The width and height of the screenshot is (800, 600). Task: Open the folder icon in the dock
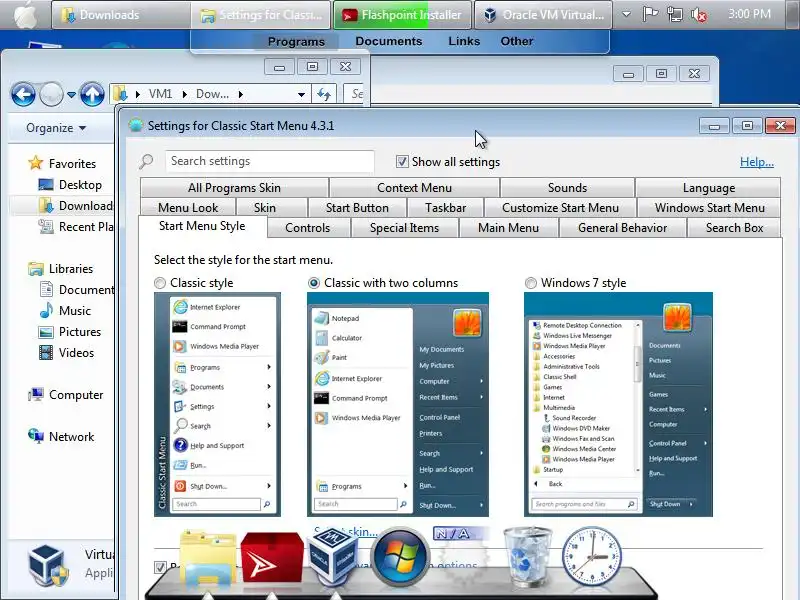tap(208, 557)
